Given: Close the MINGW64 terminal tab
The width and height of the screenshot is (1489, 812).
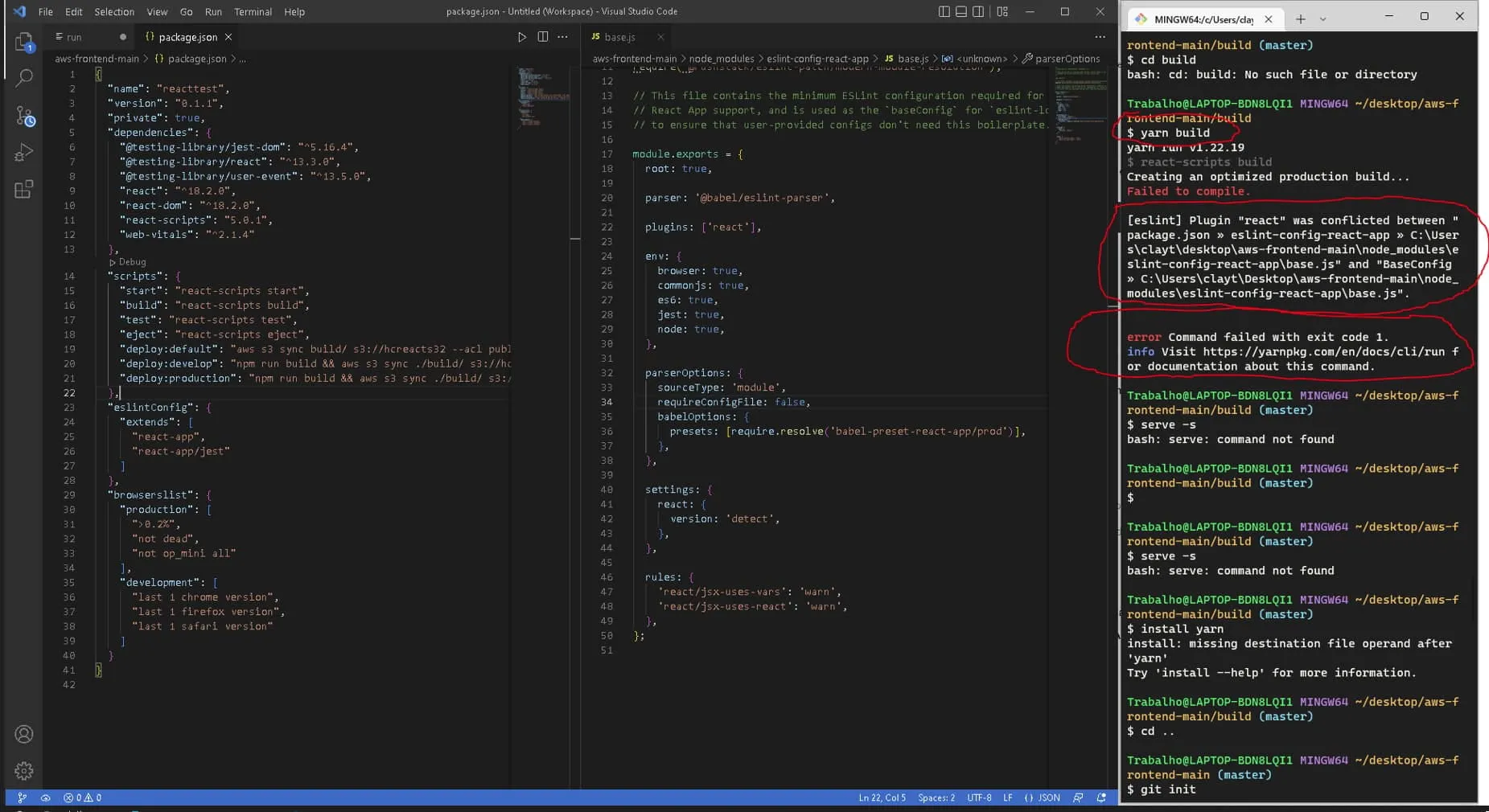Looking at the screenshot, I should (1269, 18).
